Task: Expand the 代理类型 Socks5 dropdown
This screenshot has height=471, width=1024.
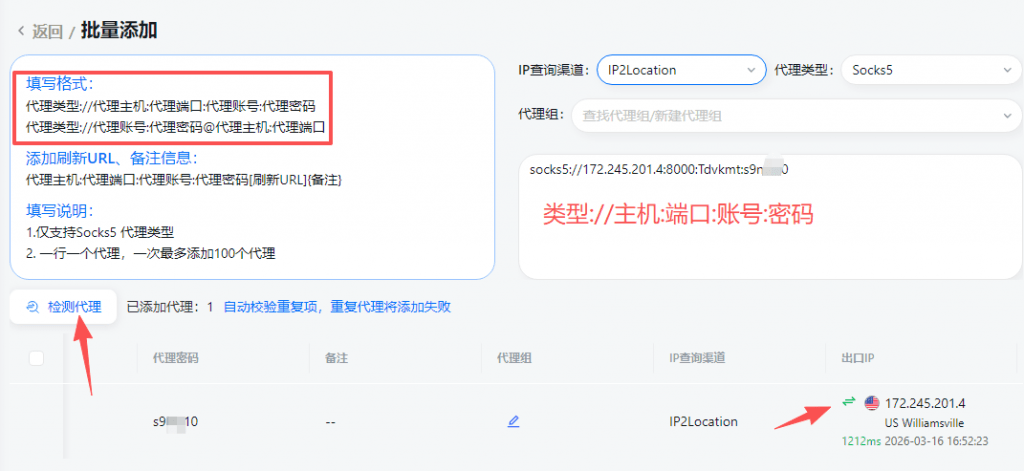Action: point(930,70)
